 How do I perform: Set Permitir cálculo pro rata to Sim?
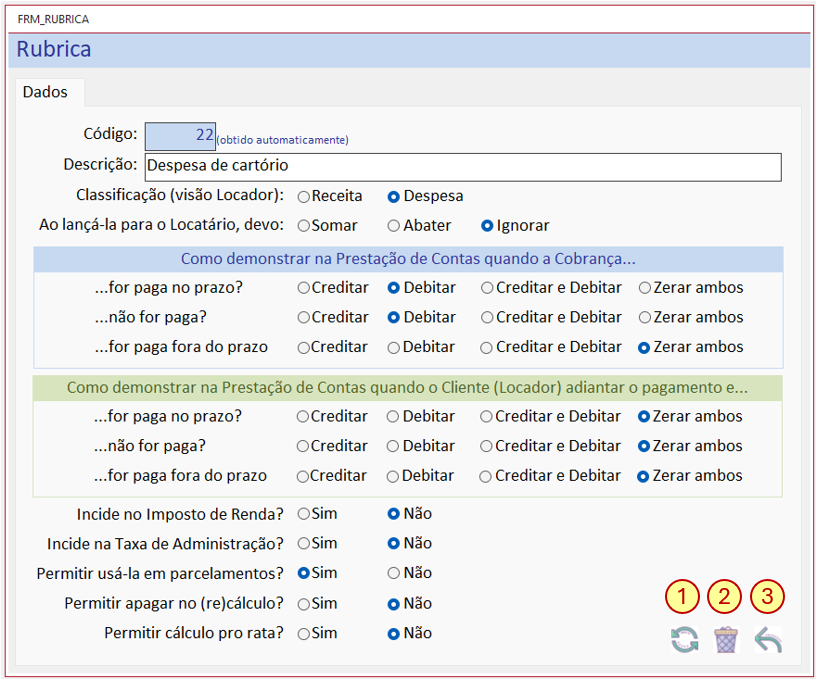[x=304, y=634]
